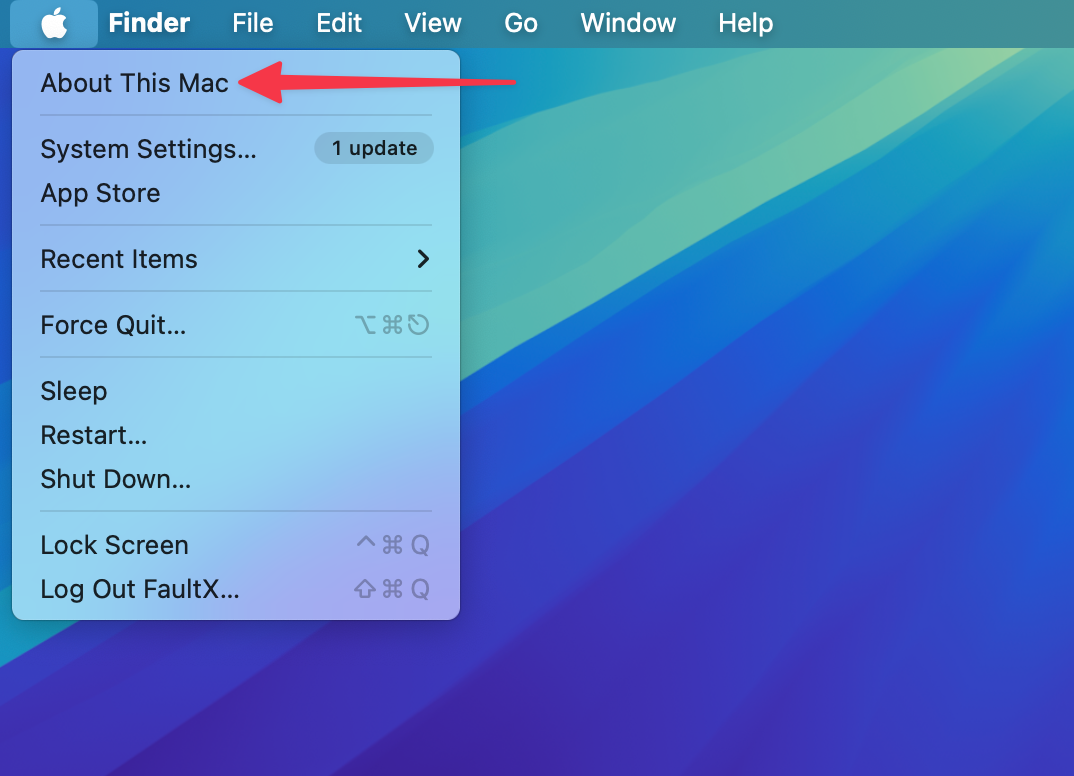1074x776 pixels.
Task: Choose Force Quit option
Action: [x=113, y=325]
